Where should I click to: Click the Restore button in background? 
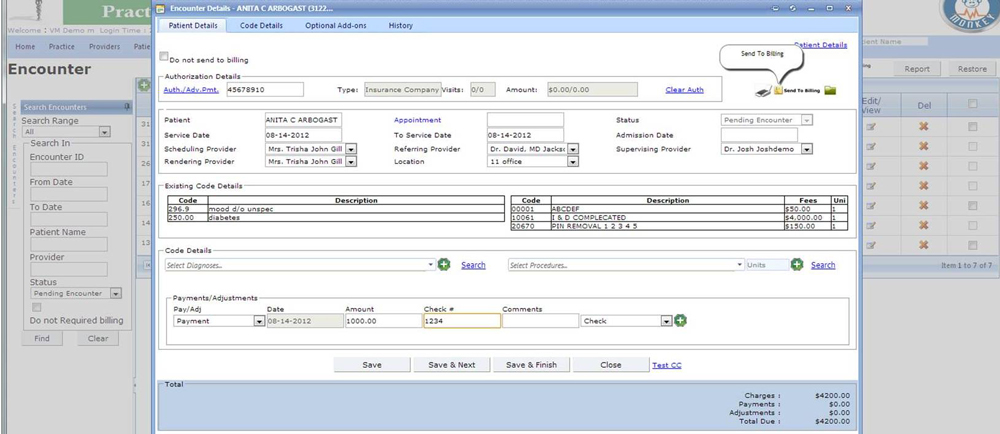click(x=972, y=69)
